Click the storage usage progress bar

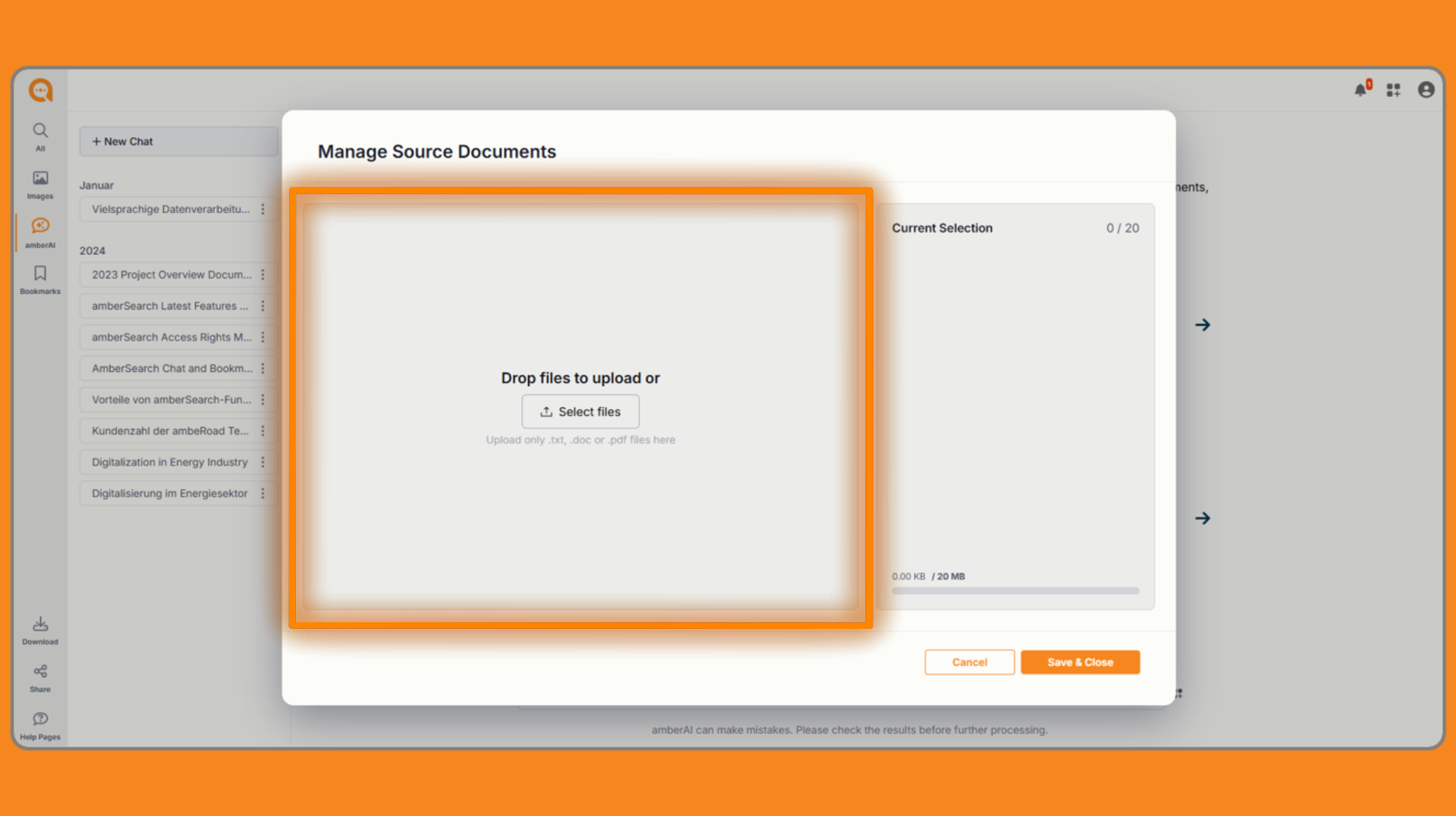coord(1015,591)
